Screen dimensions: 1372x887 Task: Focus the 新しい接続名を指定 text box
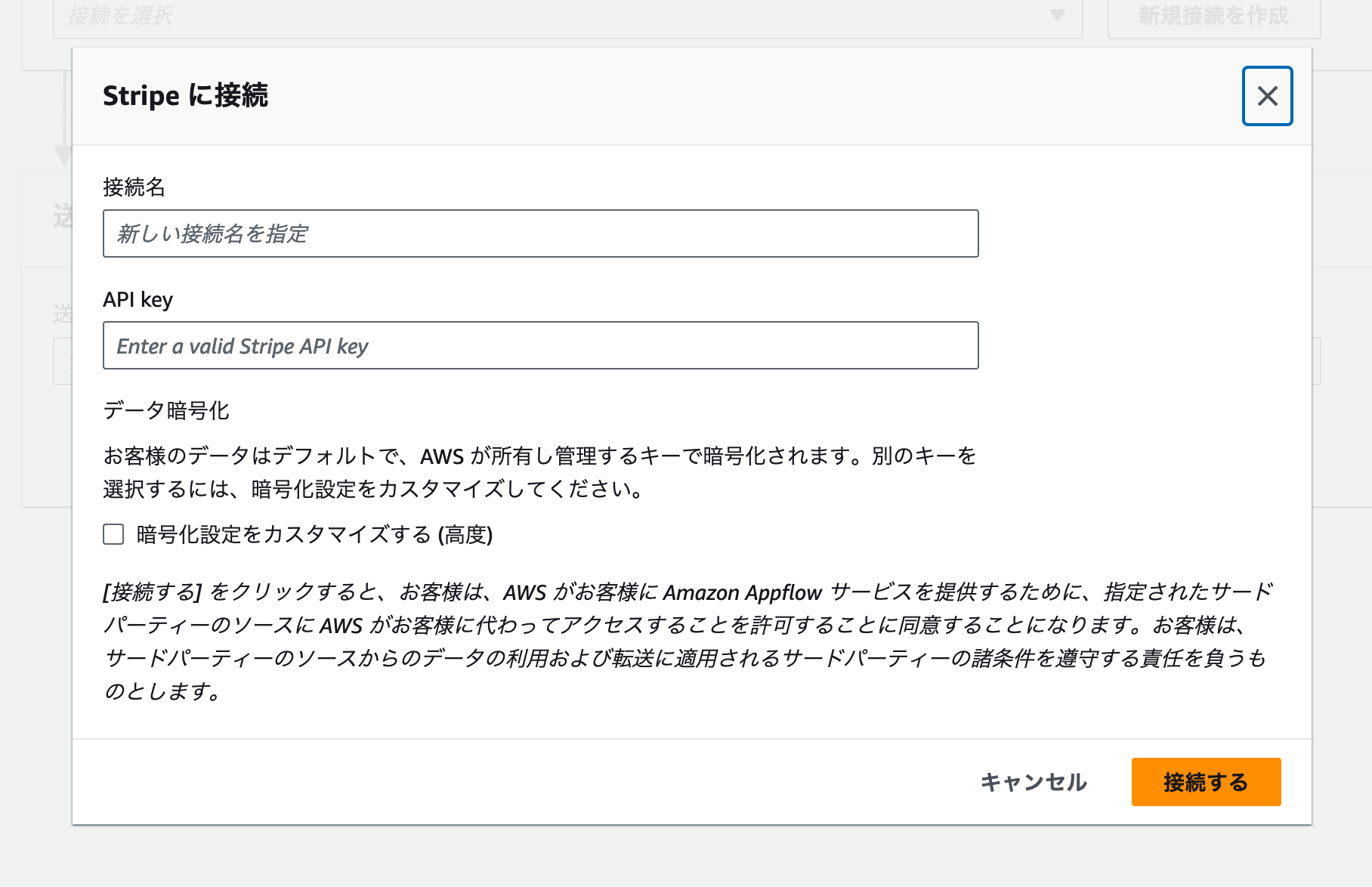tap(540, 233)
